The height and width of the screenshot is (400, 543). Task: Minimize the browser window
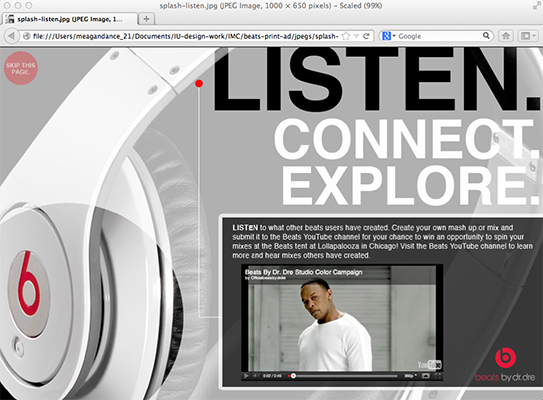pos(18,6)
